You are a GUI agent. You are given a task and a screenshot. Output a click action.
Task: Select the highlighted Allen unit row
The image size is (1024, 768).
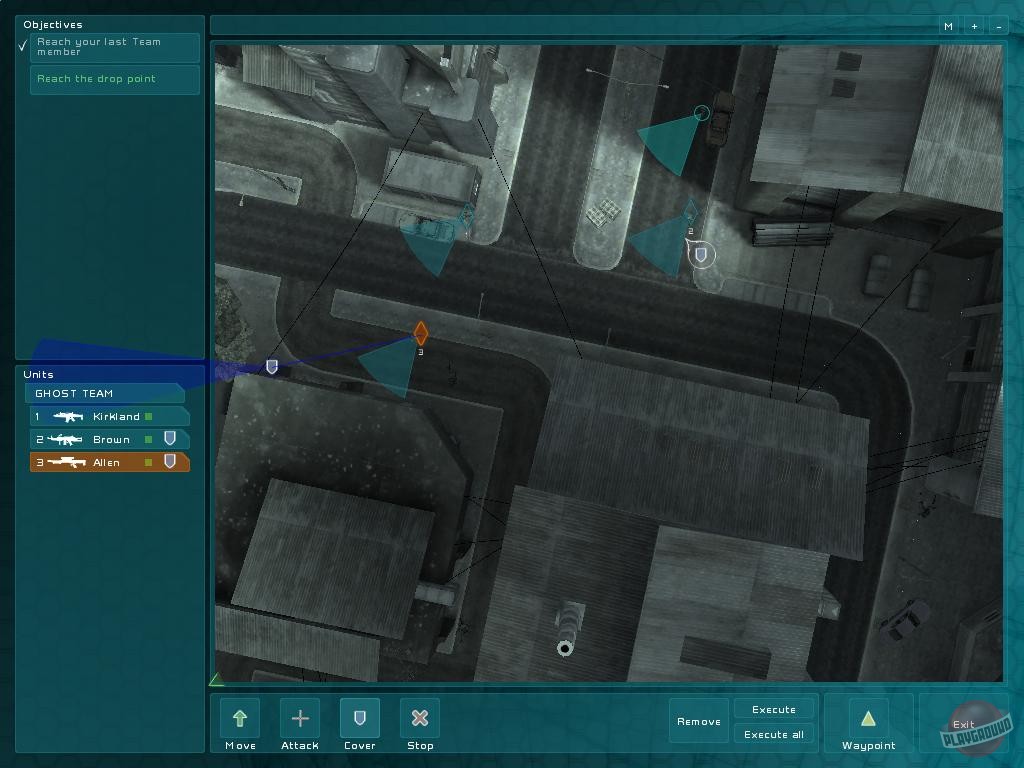(x=108, y=462)
